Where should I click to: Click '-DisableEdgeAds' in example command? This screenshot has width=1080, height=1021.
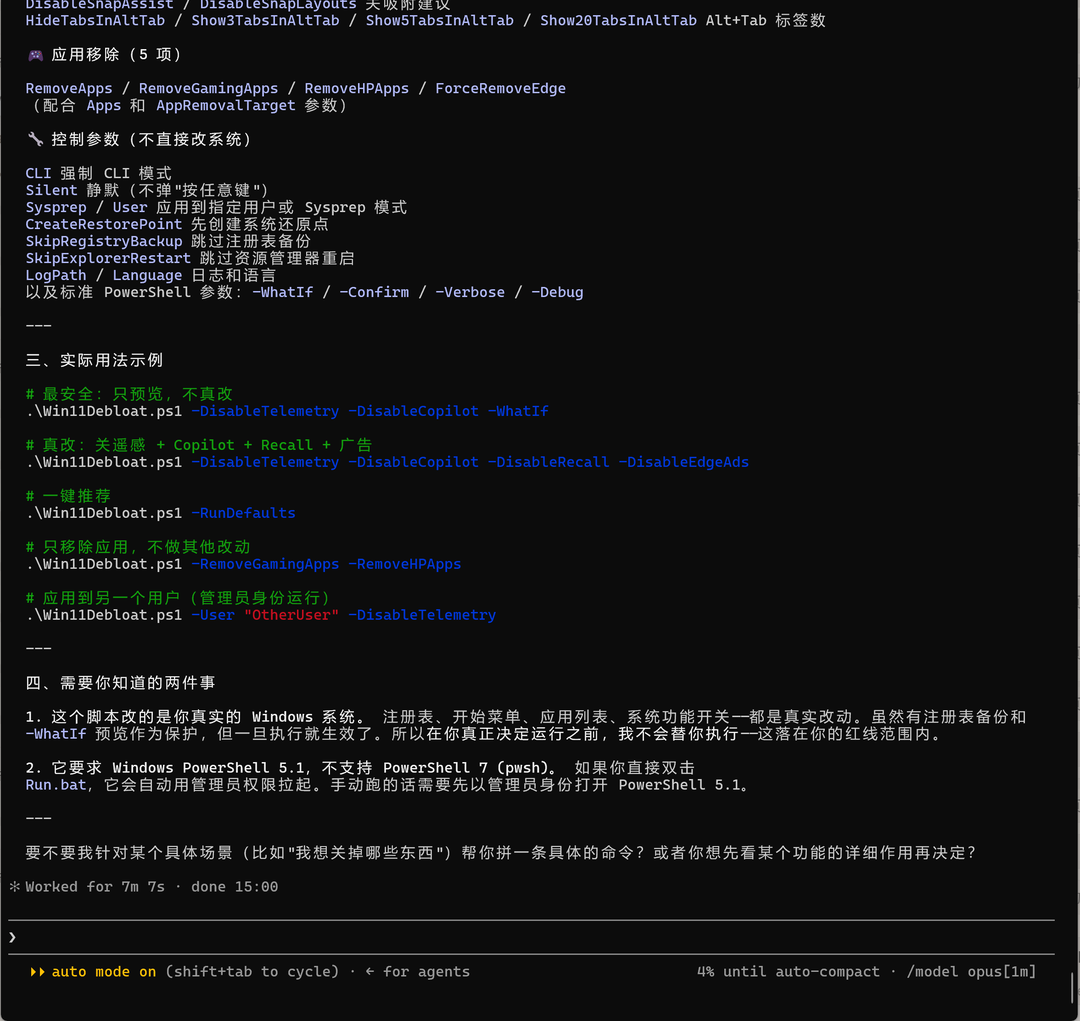(683, 462)
